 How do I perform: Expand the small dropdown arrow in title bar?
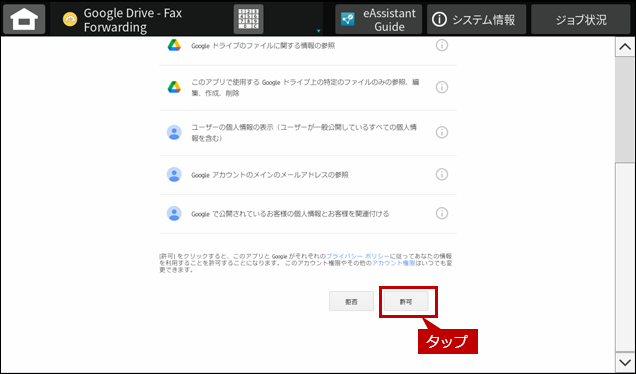[318, 31]
